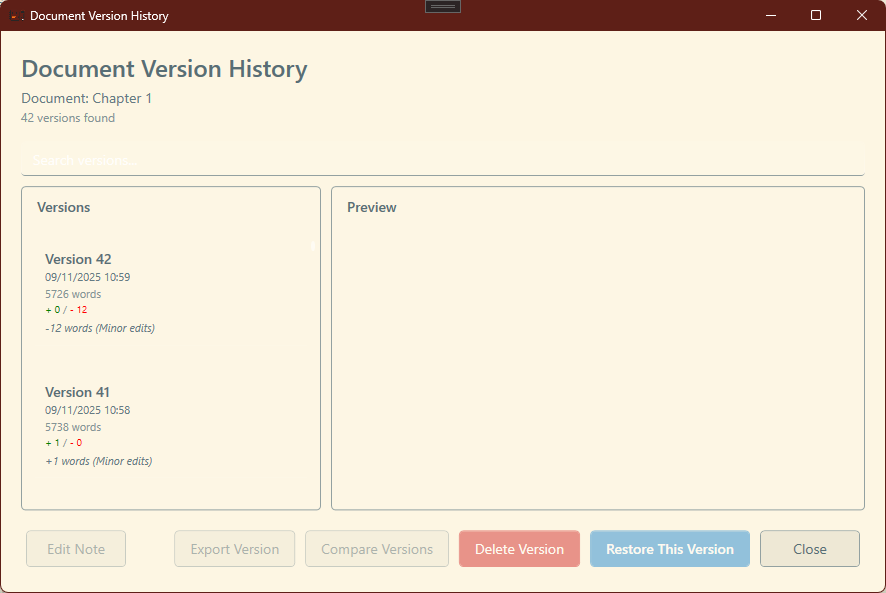The height and width of the screenshot is (593, 886).
Task: Select Version 41 in the versions list
Action: pos(170,425)
